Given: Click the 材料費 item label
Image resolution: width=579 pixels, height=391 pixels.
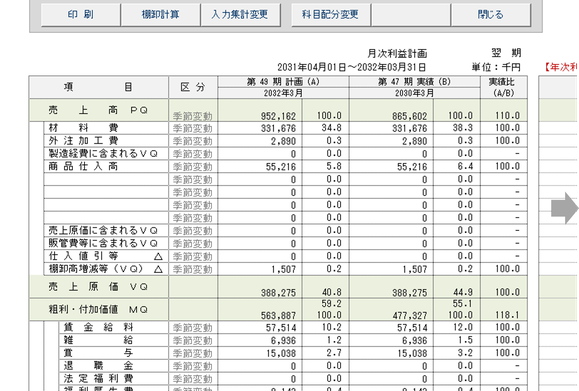Looking at the screenshot, I should click(83, 128).
